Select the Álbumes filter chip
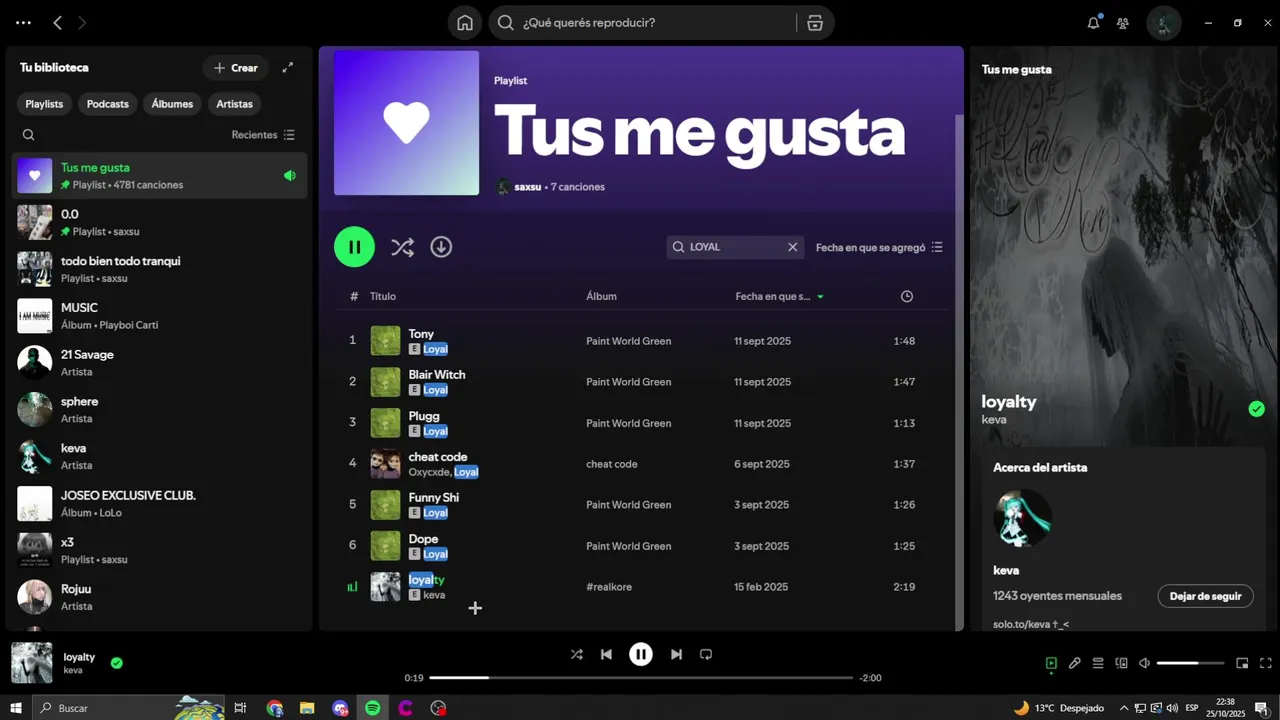This screenshot has width=1280, height=720. [x=172, y=104]
